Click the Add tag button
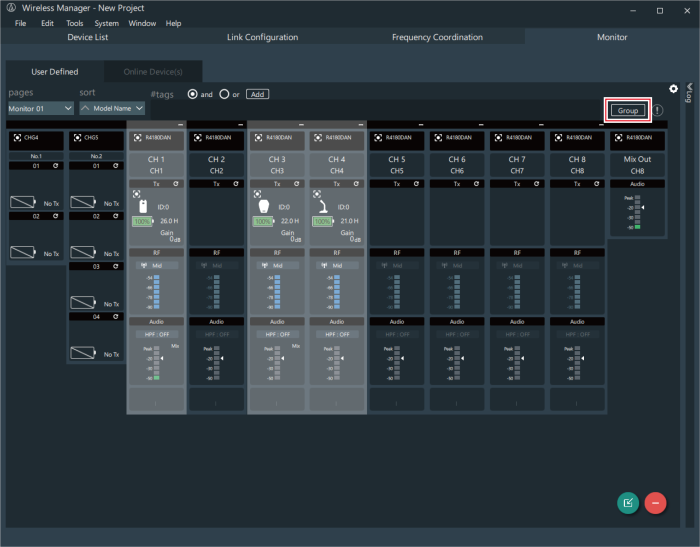Image resolution: width=700 pixels, height=547 pixels. click(x=257, y=94)
